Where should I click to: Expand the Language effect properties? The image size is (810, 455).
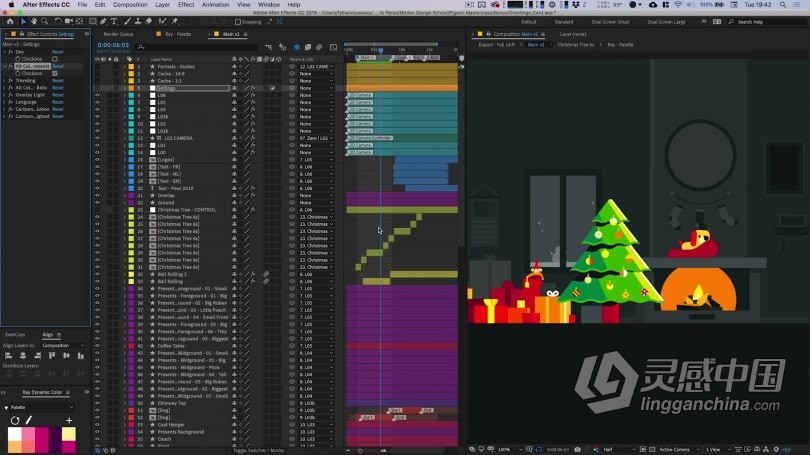point(5,102)
